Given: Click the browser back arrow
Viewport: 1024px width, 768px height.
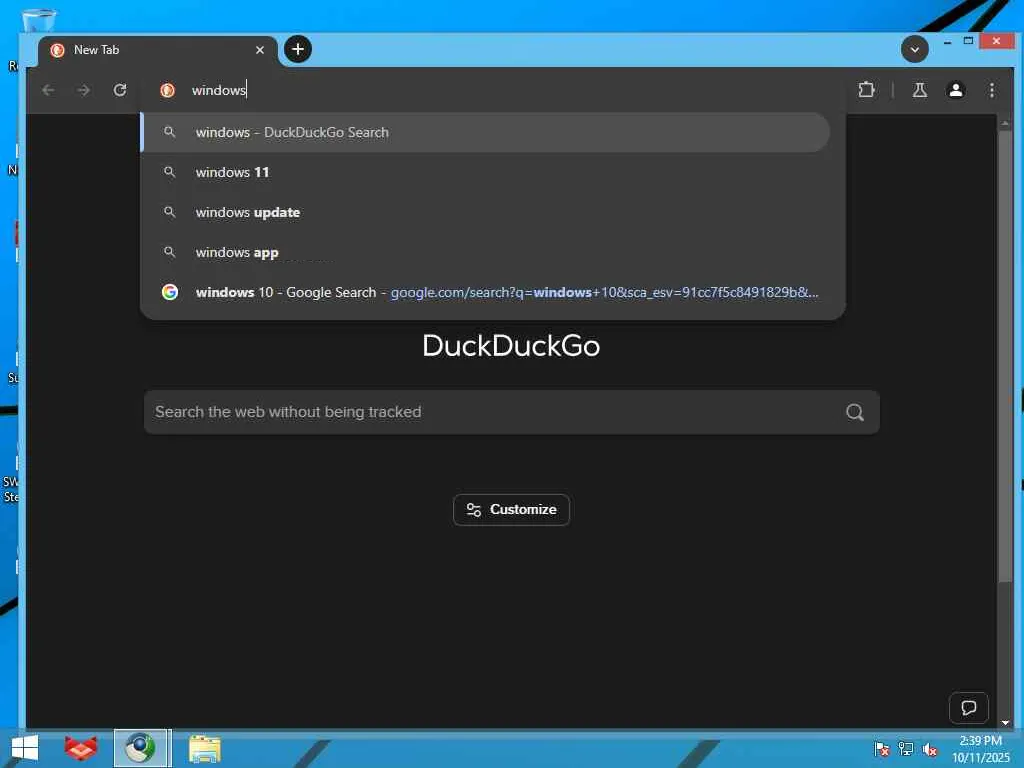Looking at the screenshot, I should click(48, 90).
